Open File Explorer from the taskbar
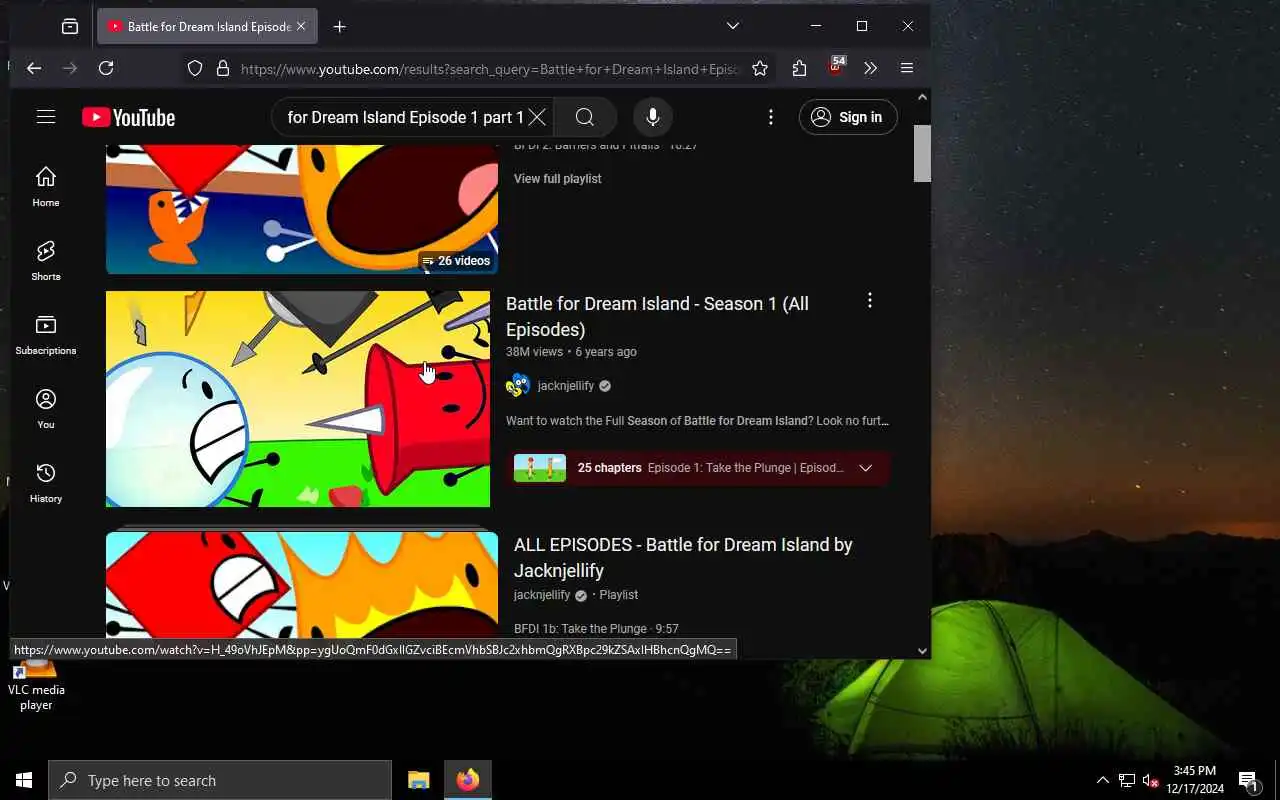This screenshot has height=800, width=1280. click(419, 780)
